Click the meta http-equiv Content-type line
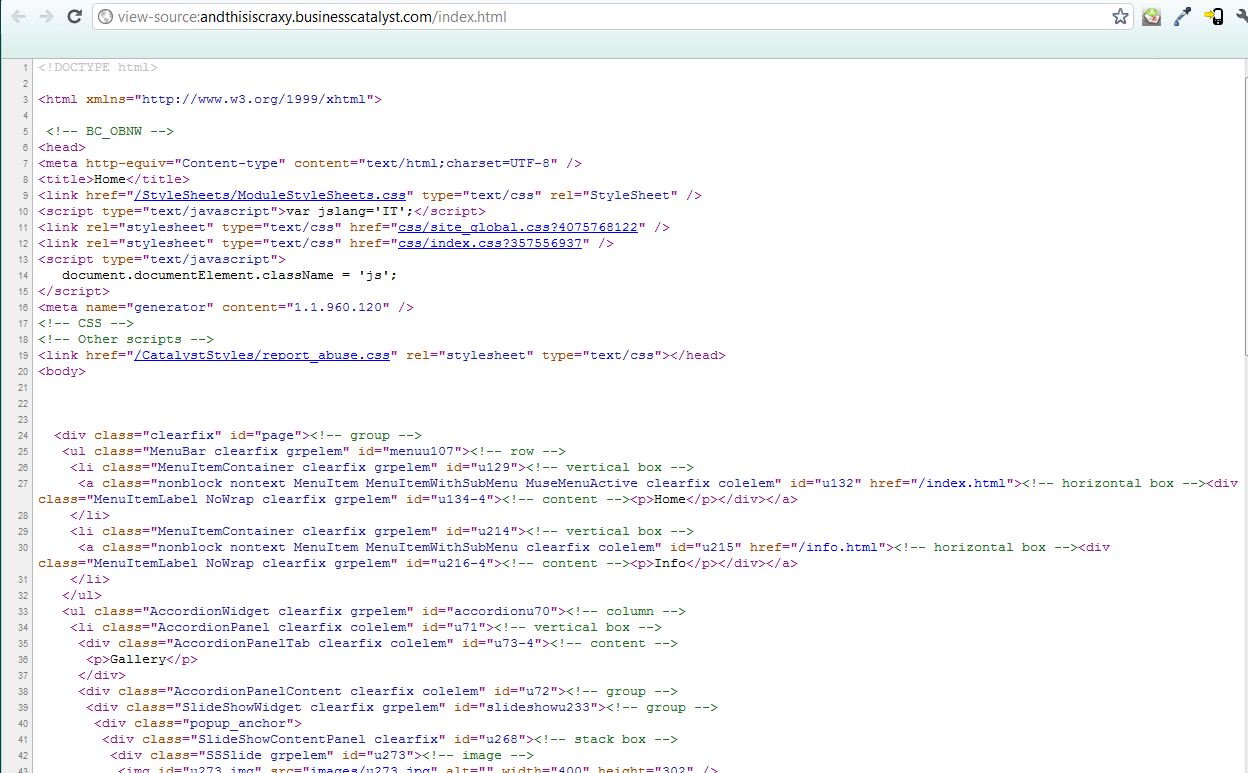1248x773 pixels. coord(310,163)
